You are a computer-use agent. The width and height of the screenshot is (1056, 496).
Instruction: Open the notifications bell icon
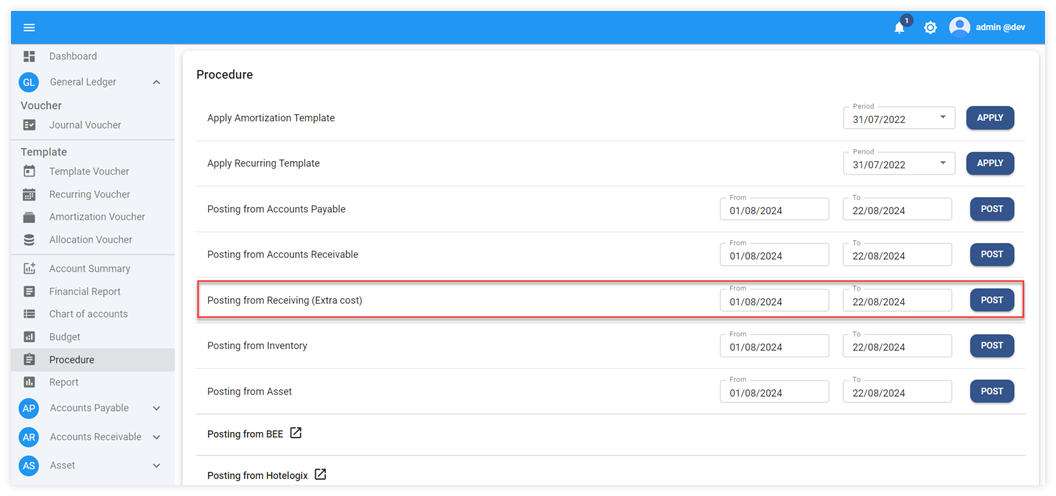click(x=899, y=28)
